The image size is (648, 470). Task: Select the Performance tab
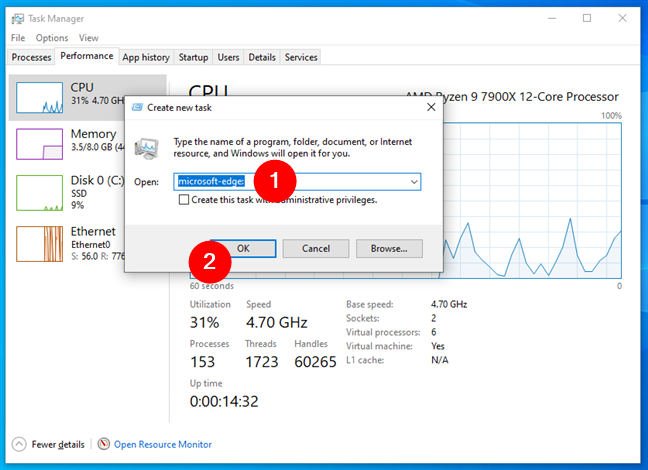click(87, 56)
